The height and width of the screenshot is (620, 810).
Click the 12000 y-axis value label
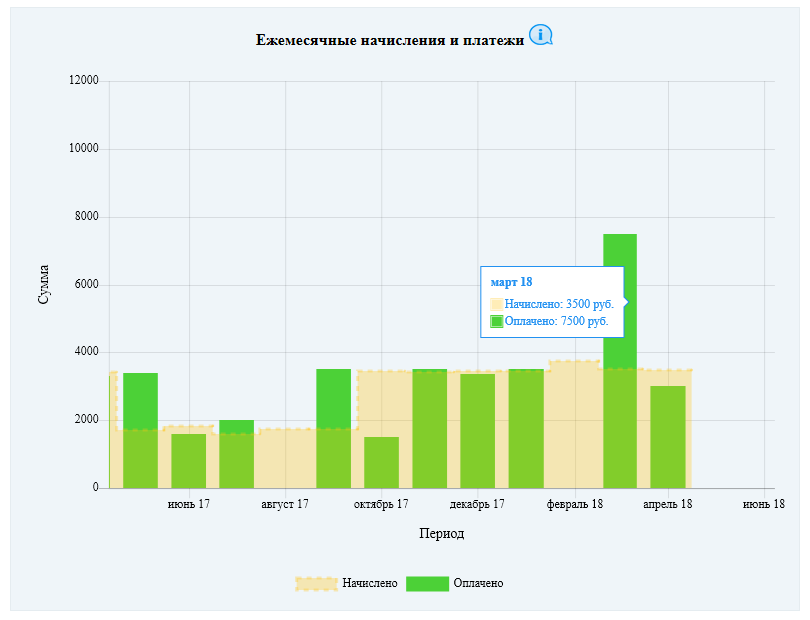tap(84, 80)
